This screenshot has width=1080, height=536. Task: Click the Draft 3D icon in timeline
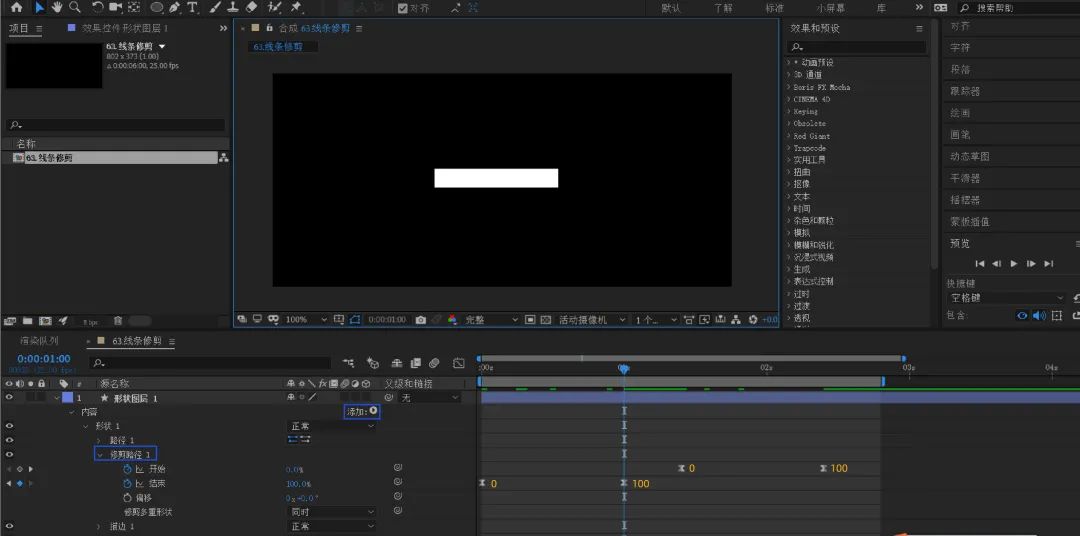tap(373, 362)
